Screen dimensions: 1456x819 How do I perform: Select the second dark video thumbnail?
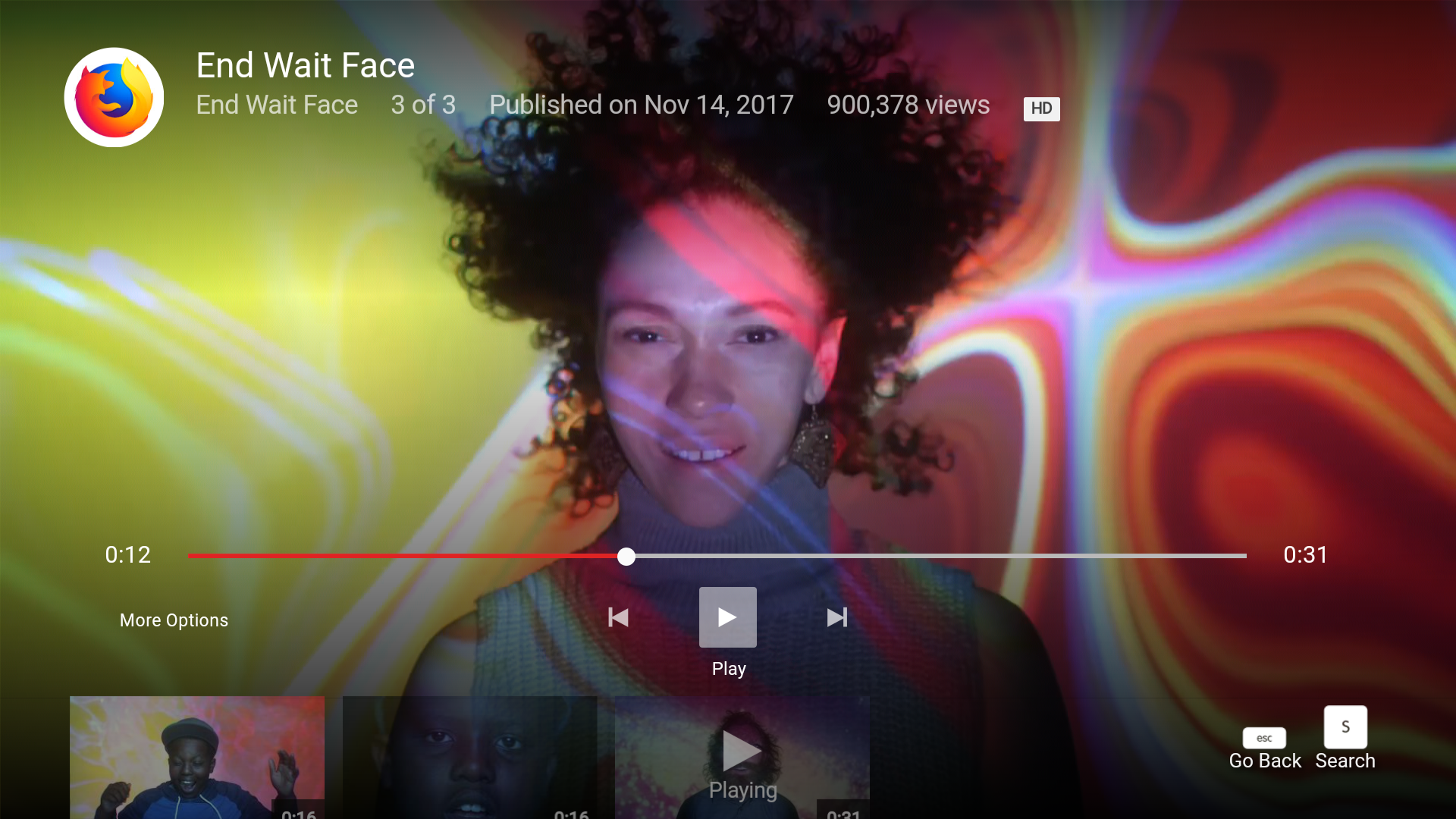tap(469, 757)
